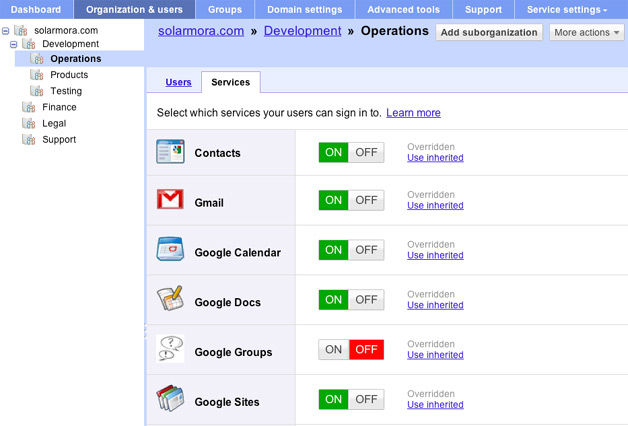Click Add suborganization button
Screen dimensions: 628x426
click(x=489, y=32)
